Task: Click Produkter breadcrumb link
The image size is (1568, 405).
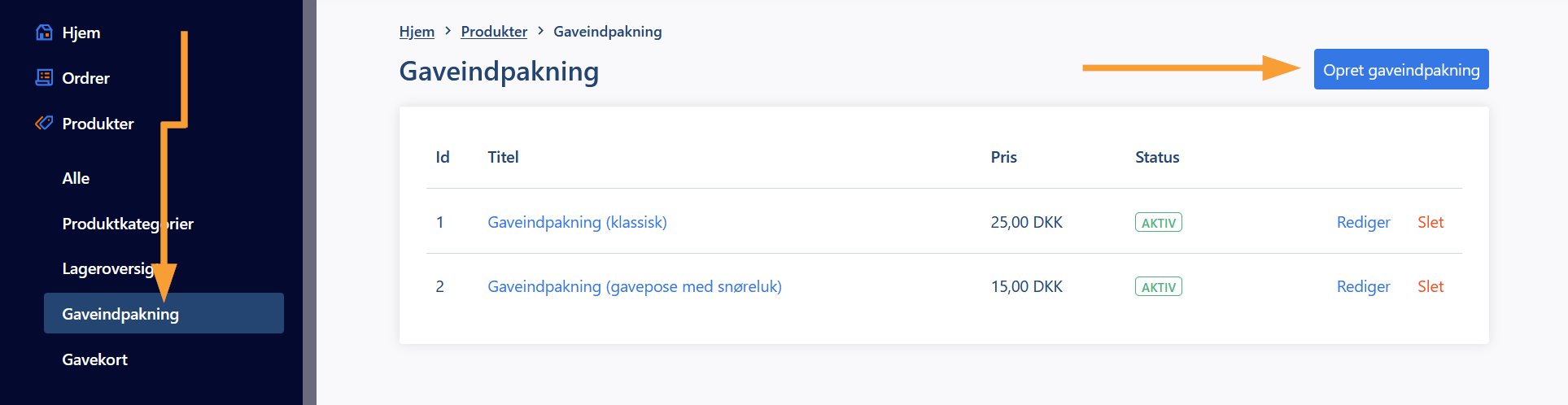Action: click(494, 32)
